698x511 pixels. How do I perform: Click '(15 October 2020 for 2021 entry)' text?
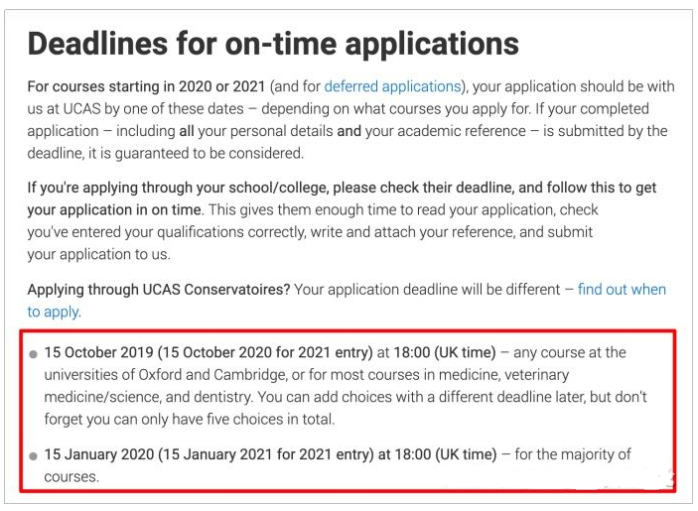(265, 353)
